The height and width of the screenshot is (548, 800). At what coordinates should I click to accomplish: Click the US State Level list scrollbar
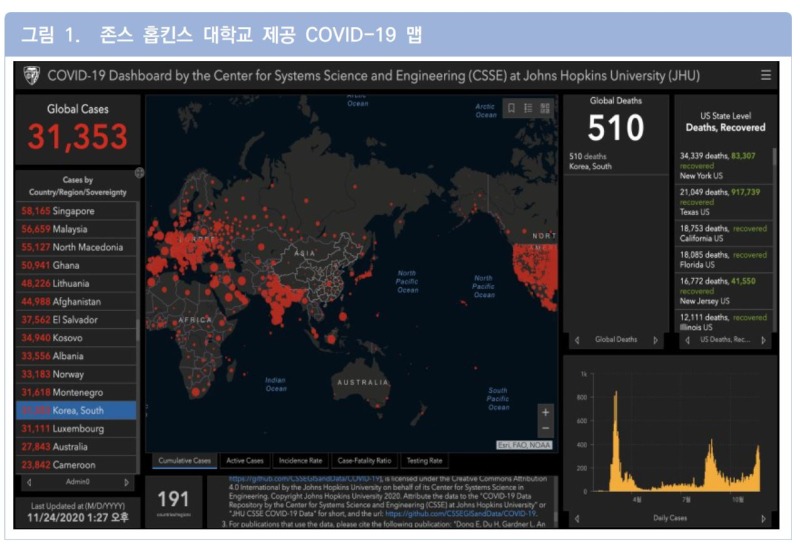click(775, 158)
